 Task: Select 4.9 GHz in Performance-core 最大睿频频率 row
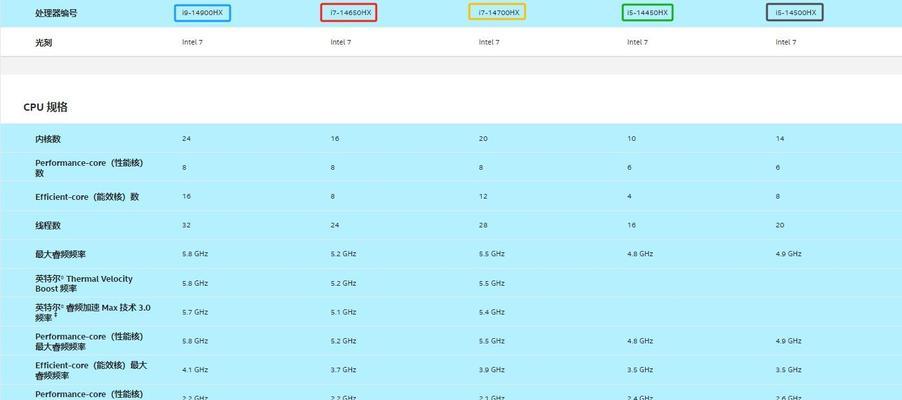click(789, 341)
